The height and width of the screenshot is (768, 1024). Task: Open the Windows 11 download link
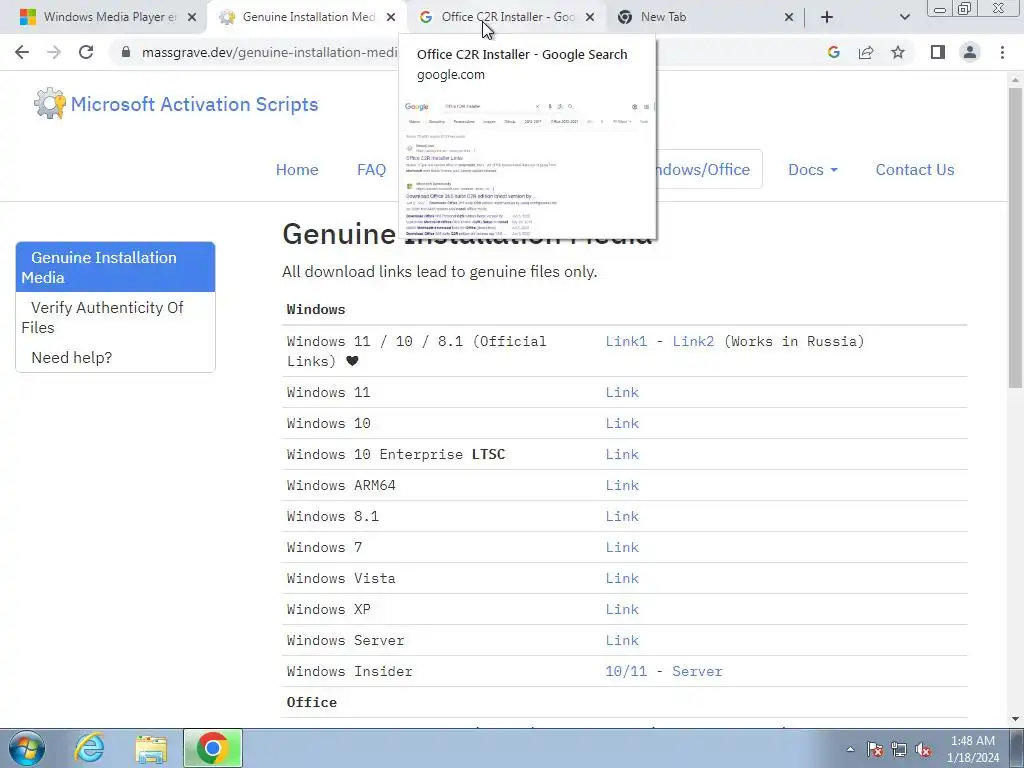(x=622, y=392)
